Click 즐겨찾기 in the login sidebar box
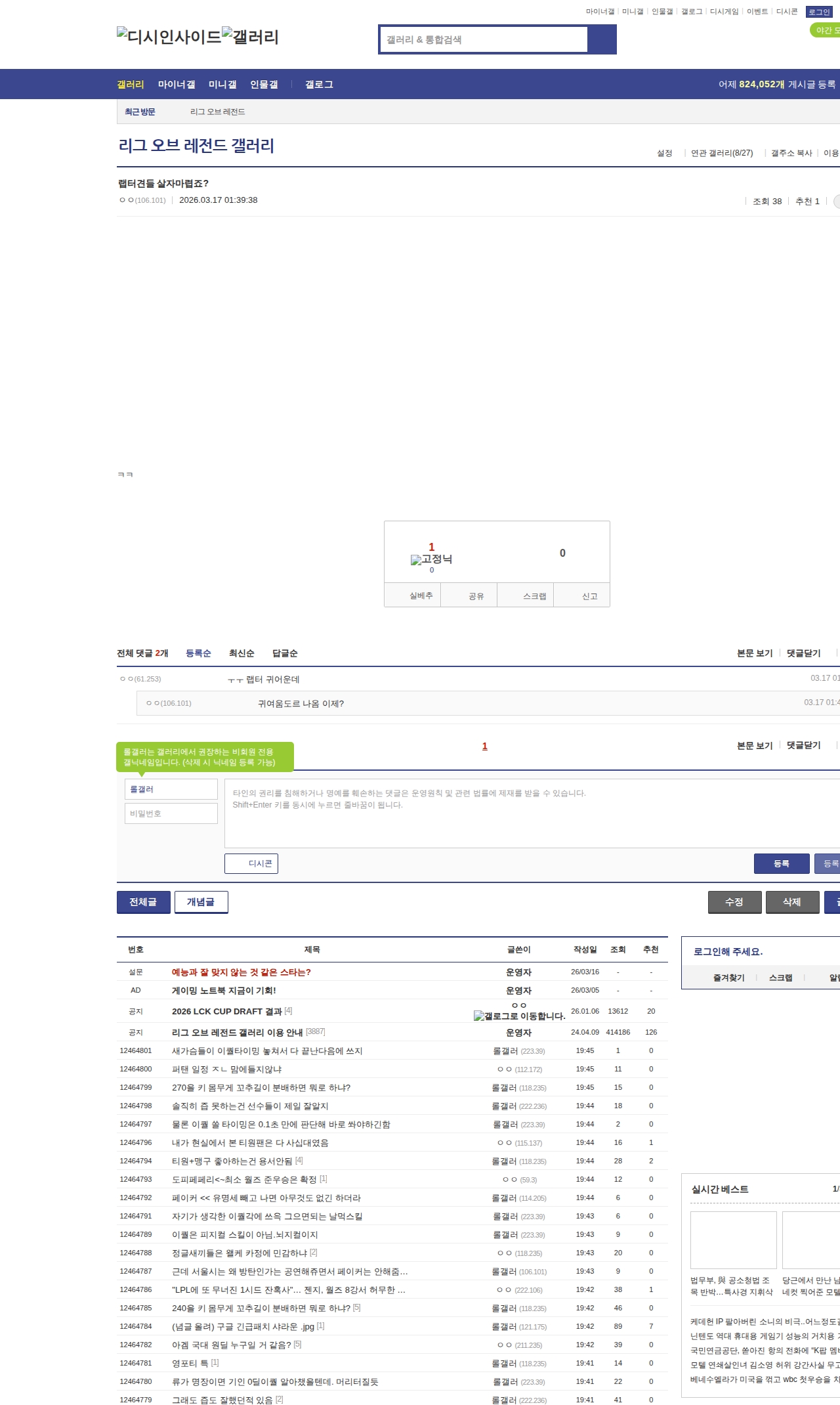This screenshot has height=1405, width=840. (729, 978)
